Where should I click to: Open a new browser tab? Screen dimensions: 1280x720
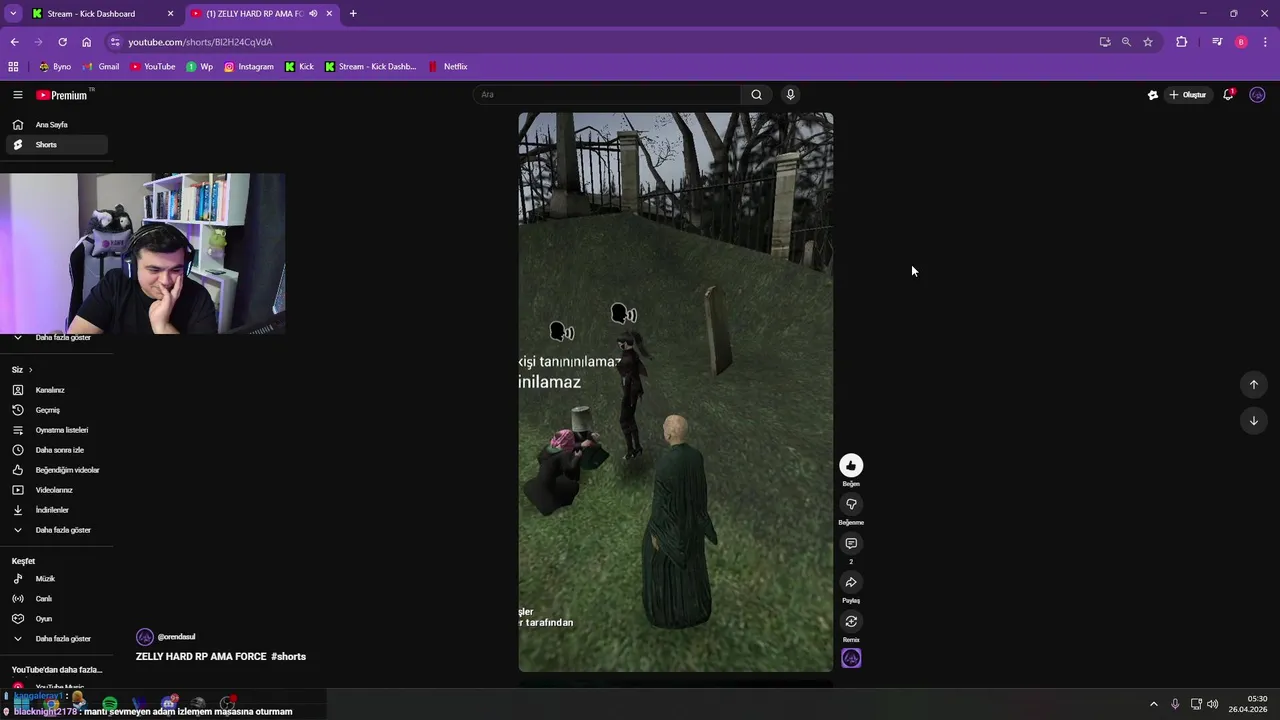coord(353,14)
